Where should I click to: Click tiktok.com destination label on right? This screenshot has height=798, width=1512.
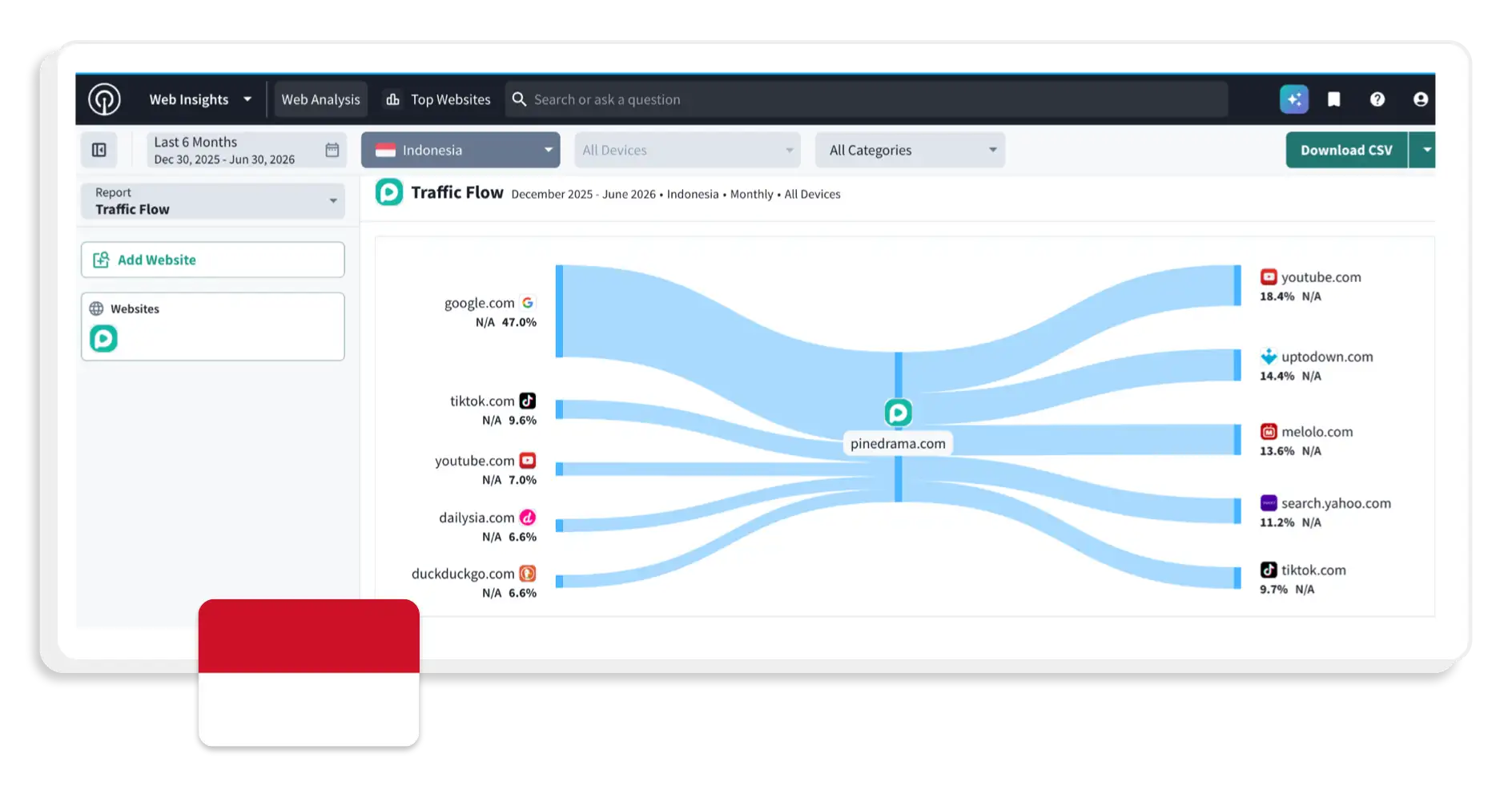coord(1313,570)
